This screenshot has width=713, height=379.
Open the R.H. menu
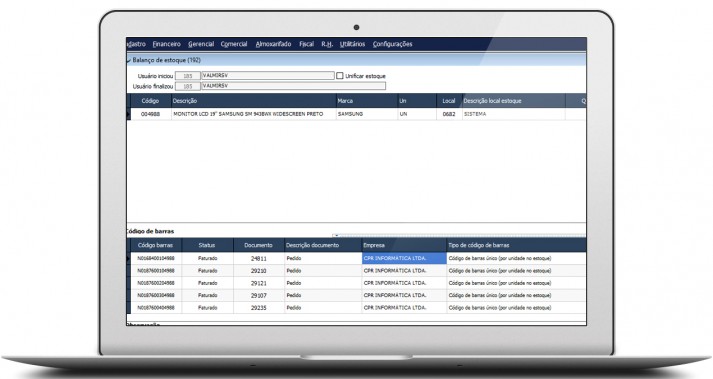[327, 44]
